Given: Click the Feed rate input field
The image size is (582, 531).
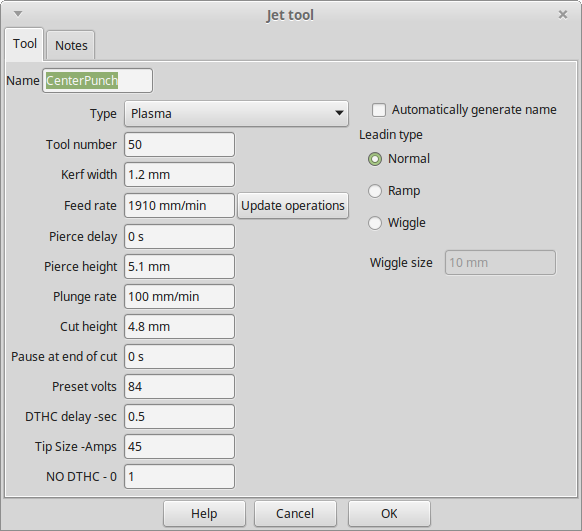Looking at the screenshot, I should pos(179,206).
